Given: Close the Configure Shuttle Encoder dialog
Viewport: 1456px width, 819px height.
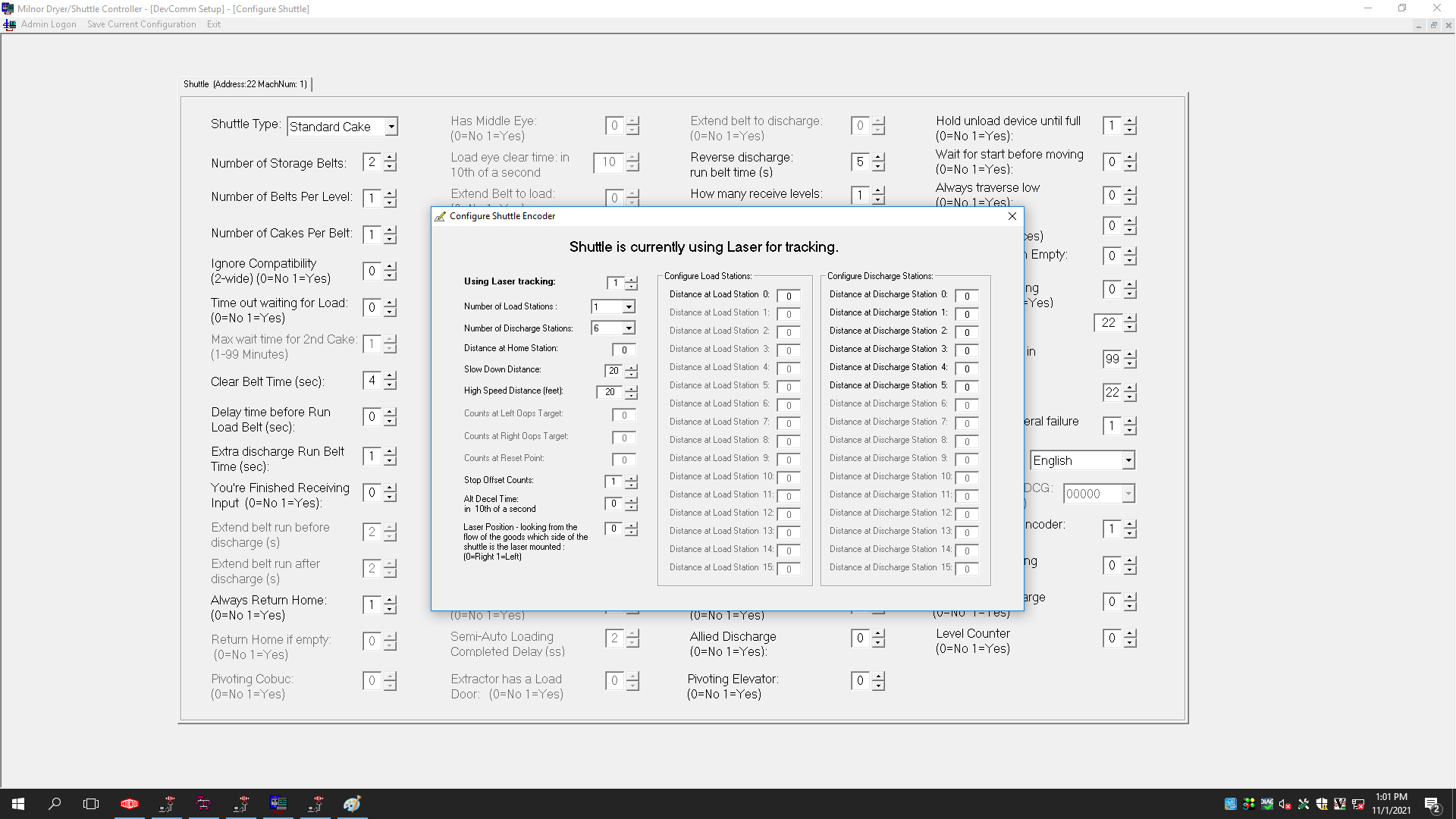Looking at the screenshot, I should point(1012,216).
